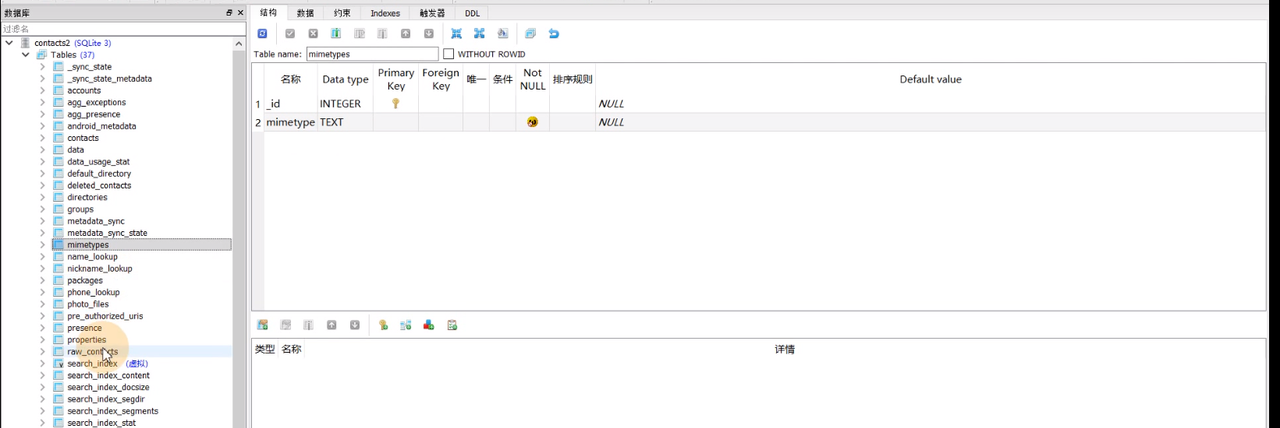This screenshot has height=428, width=1280.
Task: Focus the 过滤名 filter field
Action: click(x=122, y=29)
